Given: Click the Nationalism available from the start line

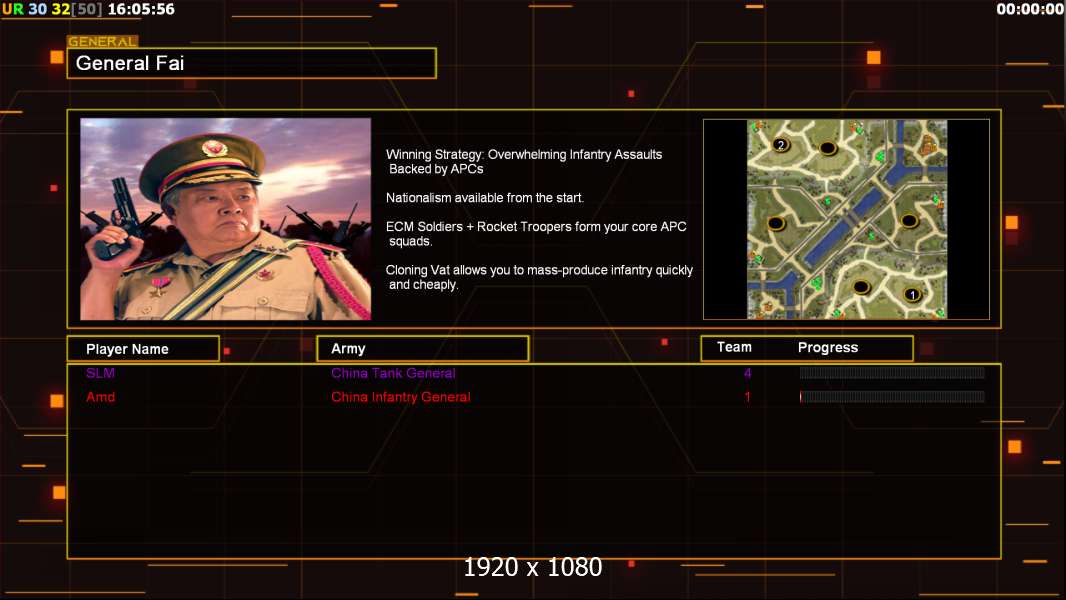Looking at the screenshot, I should (485, 198).
